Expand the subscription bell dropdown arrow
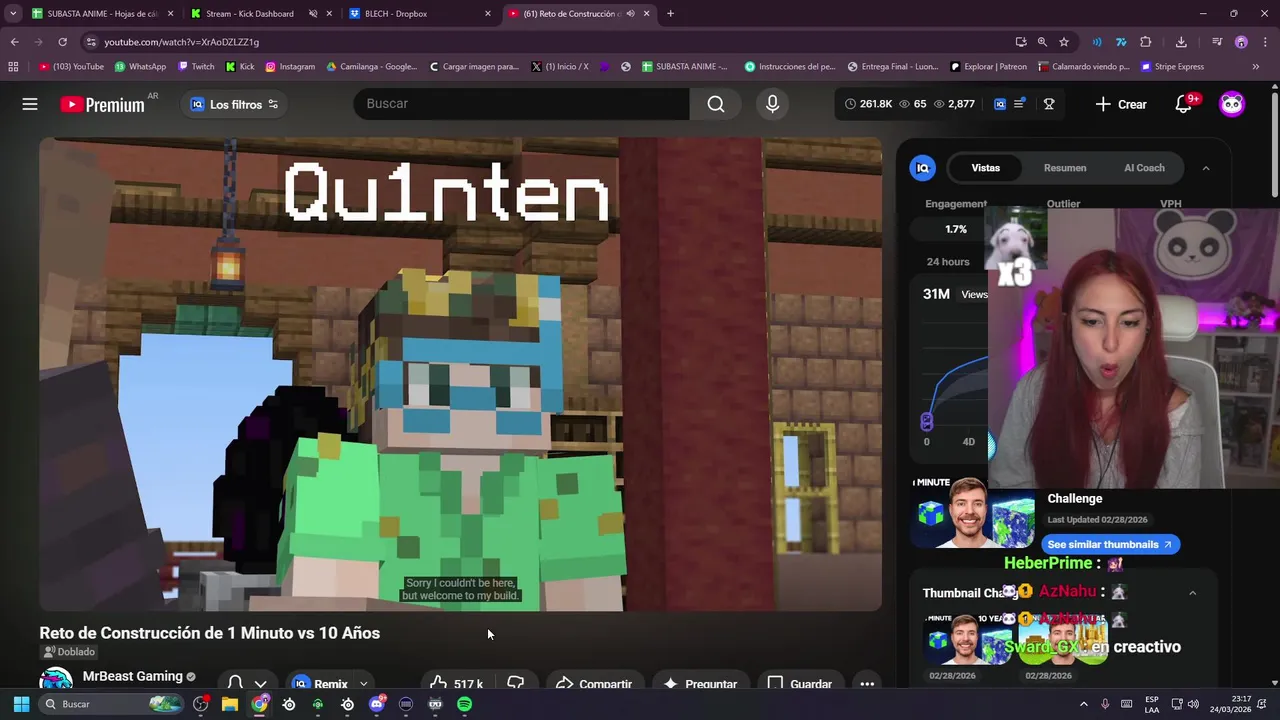Viewport: 1280px width, 720px height. [260, 684]
